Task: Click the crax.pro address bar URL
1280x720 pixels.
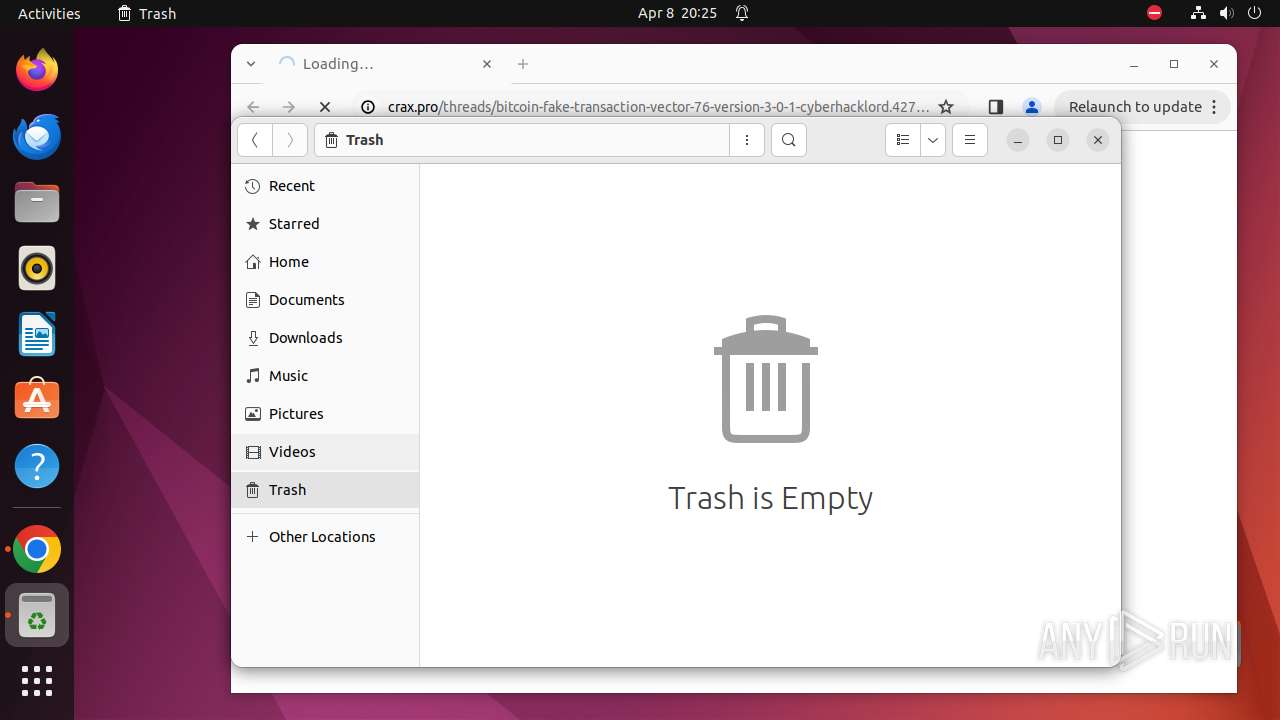Action: pyautogui.click(x=659, y=107)
